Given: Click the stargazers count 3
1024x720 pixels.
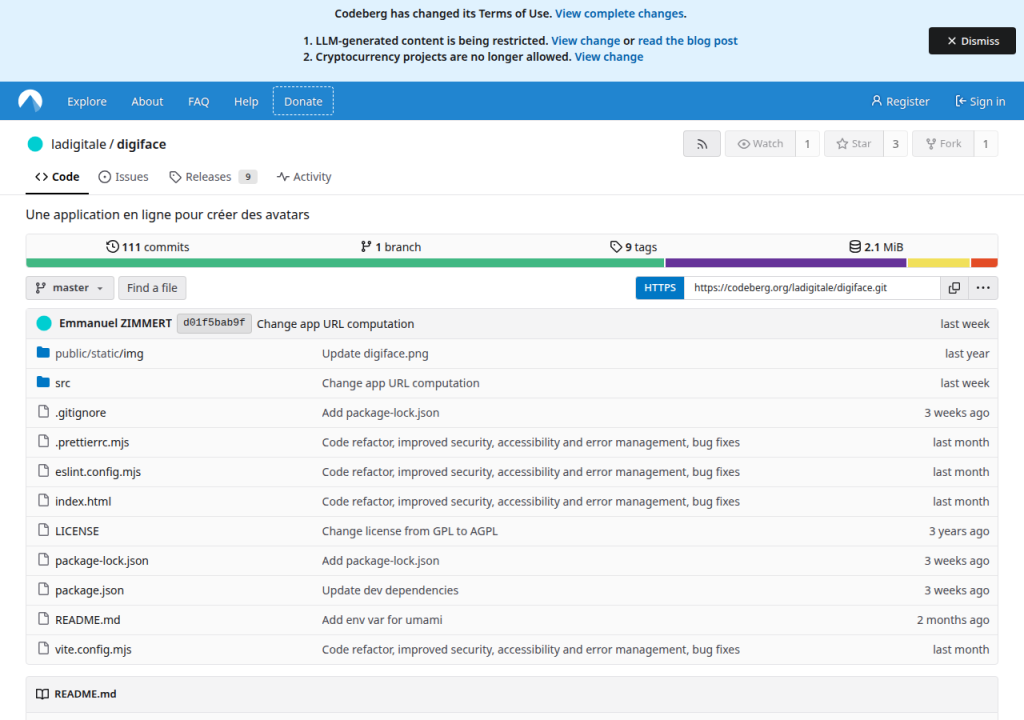Looking at the screenshot, I should point(895,144).
